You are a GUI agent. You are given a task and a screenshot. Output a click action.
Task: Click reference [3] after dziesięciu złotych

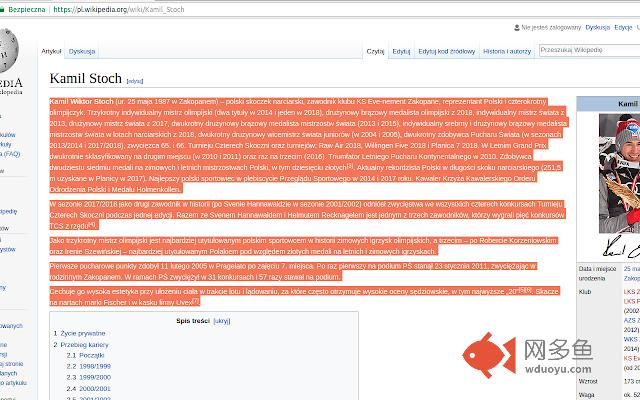point(350,166)
